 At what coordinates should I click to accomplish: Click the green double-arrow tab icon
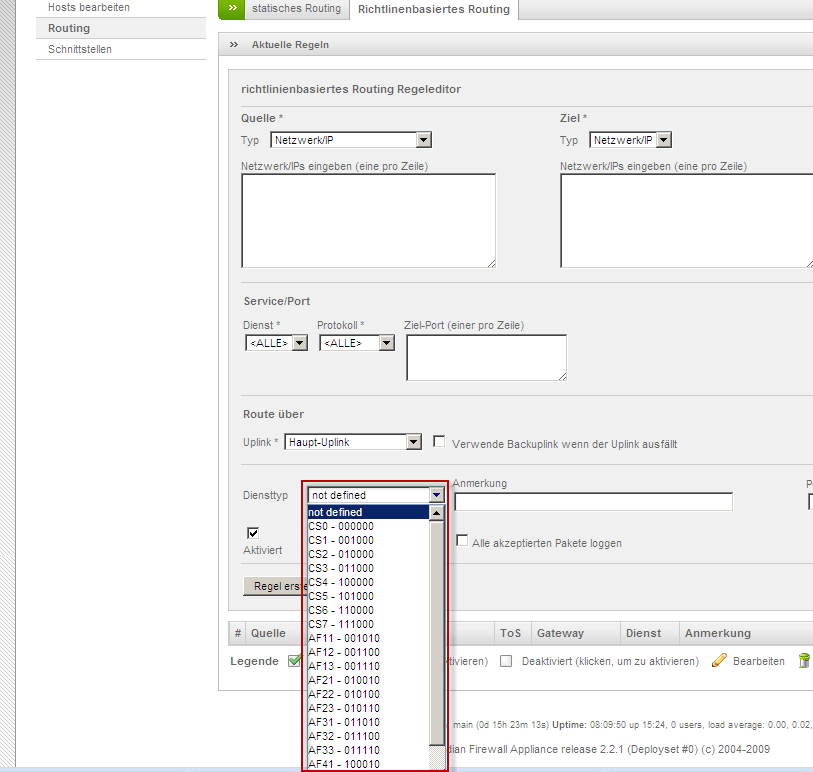[232, 9]
